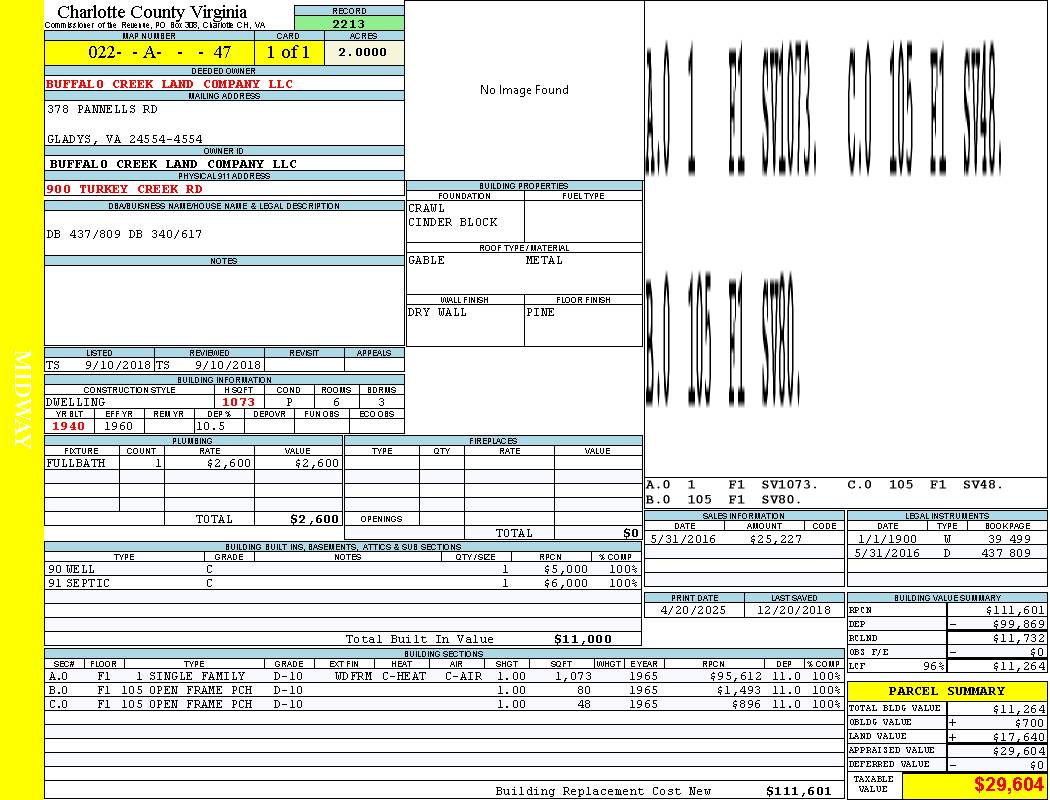Click Building Replacement Cost New $111,601
1050x800 pixels.
coord(798,791)
